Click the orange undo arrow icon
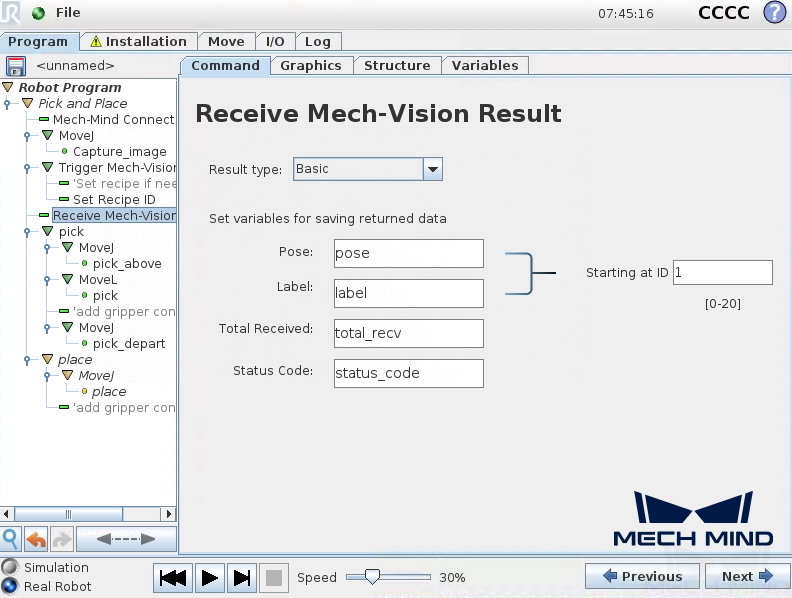This screenshot has width=792, height=598. click(36, 539)
